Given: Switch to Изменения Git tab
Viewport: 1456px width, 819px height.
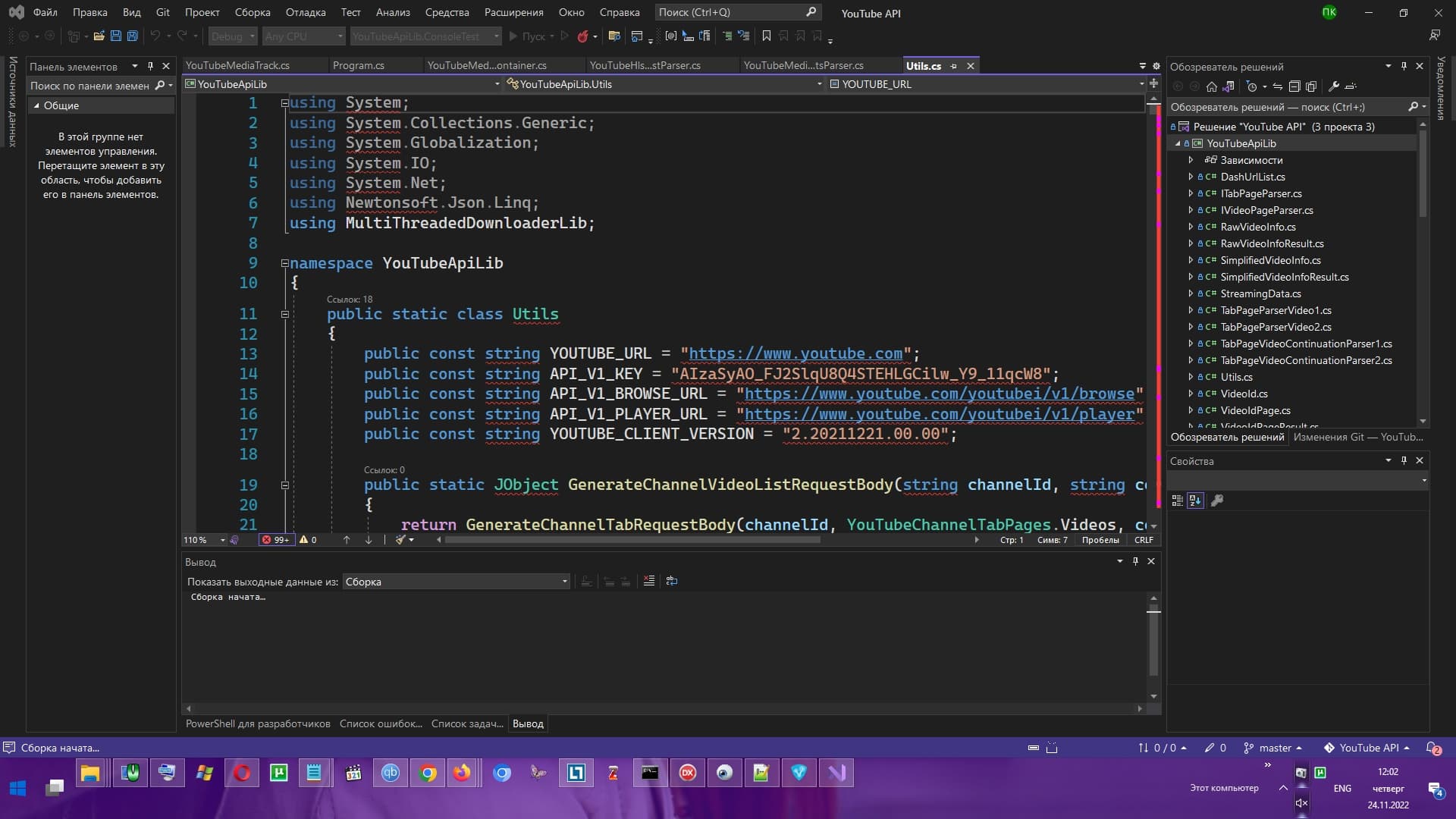Looking at the screenshot, I should pos(1357,437).
